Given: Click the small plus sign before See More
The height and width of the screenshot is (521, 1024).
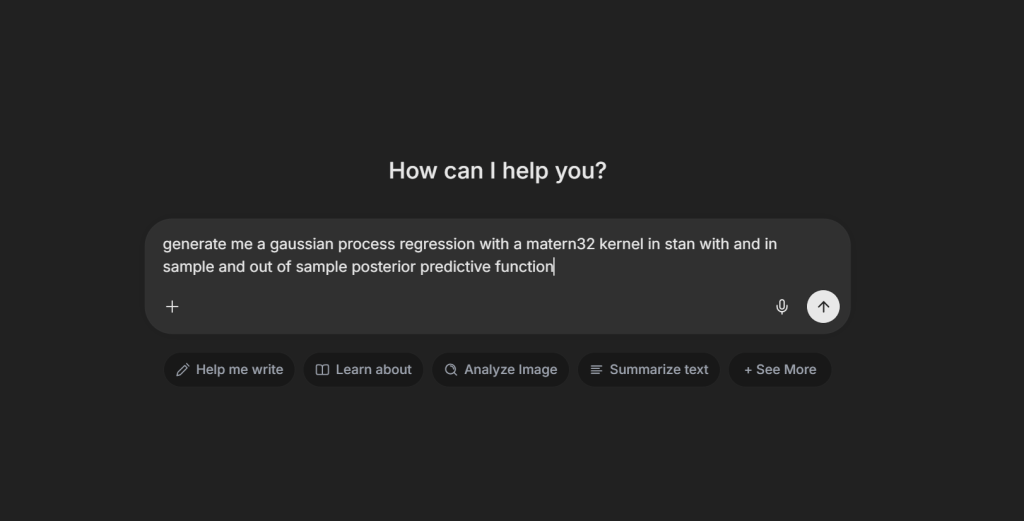Looking at the screenshot, I should pyautogui.click(x=748, y=370).
